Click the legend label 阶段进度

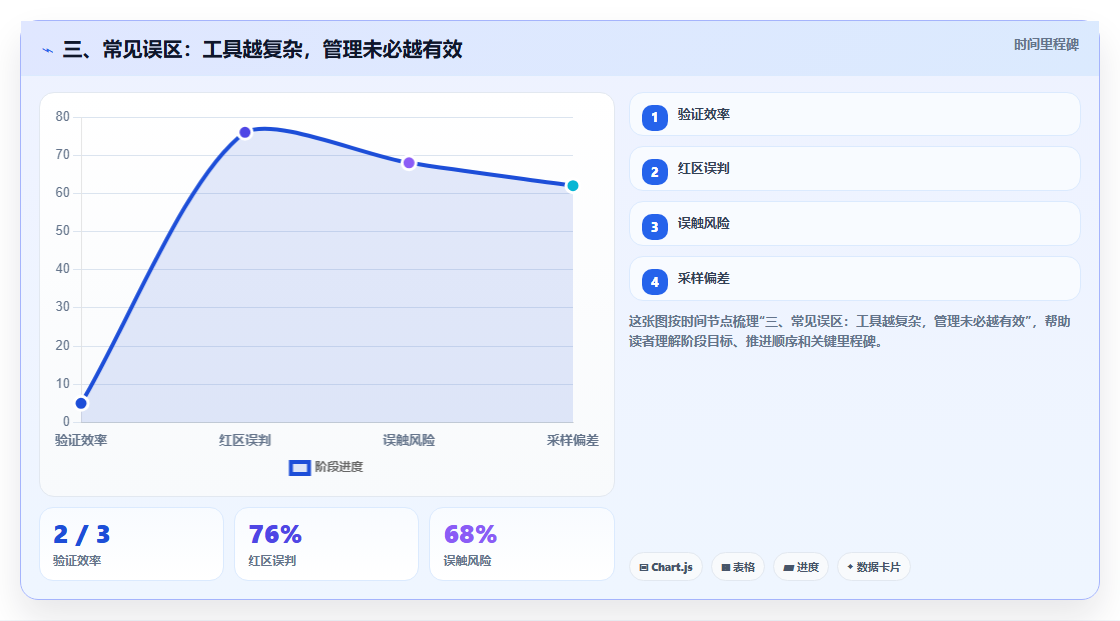click(x=339, y=467)
